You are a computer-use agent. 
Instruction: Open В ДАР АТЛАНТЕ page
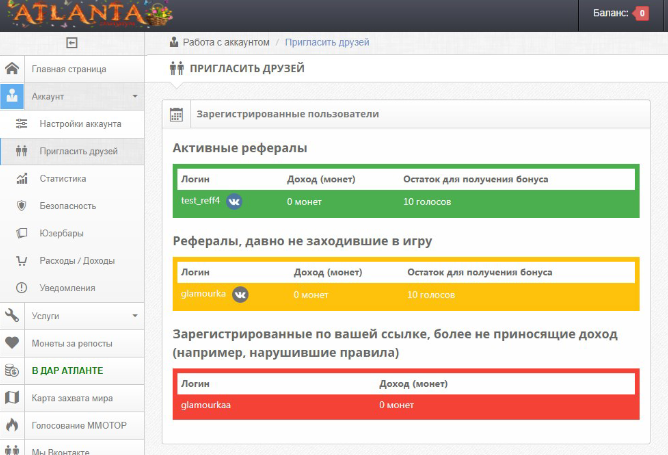pos(67,371)
